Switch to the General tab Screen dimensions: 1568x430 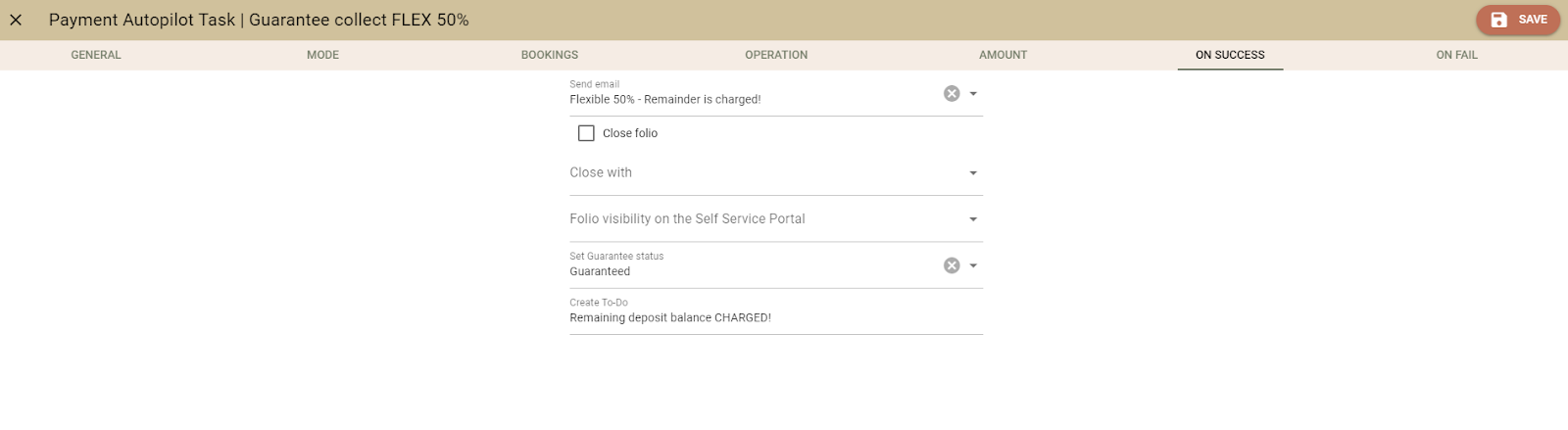tap(96, 55)
